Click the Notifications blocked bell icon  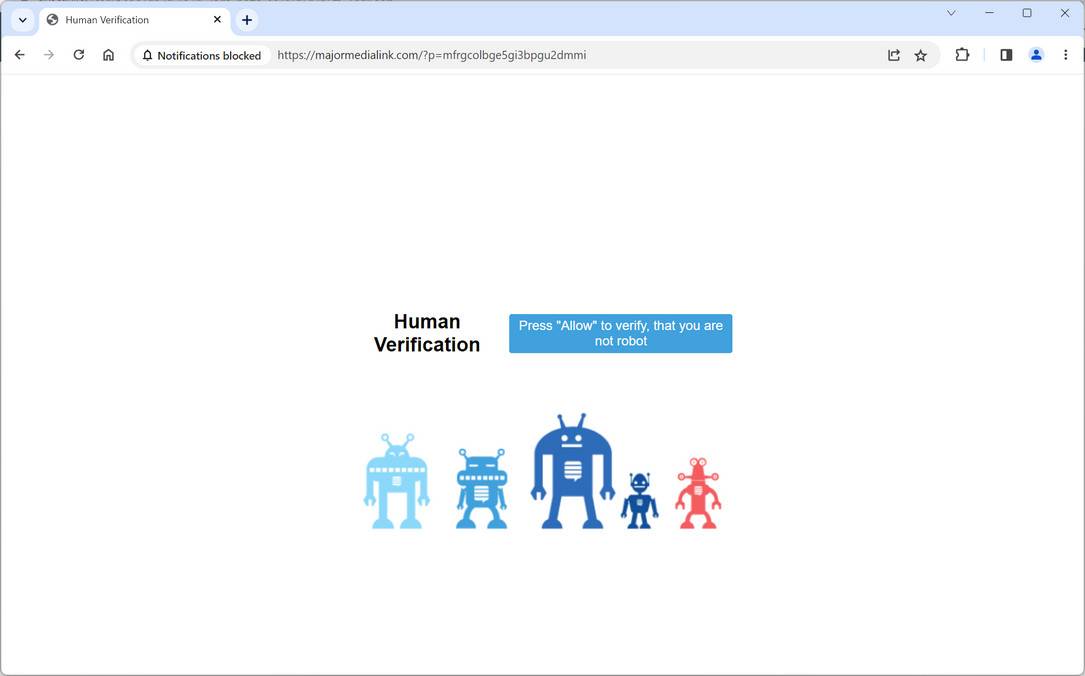147,55
